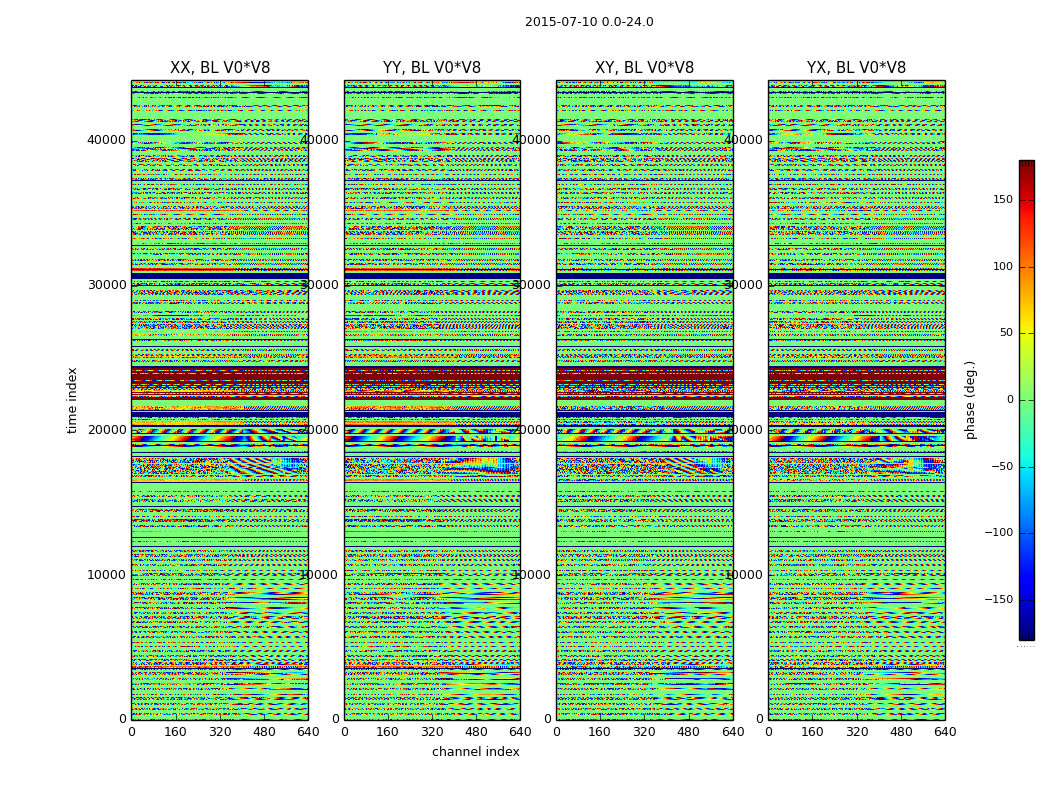Image resolution: width=1050 pixels, height=800 pixels.
Task: Click the figure title 2015-07-10 0.0-24.0
Action: coord(589,22)
